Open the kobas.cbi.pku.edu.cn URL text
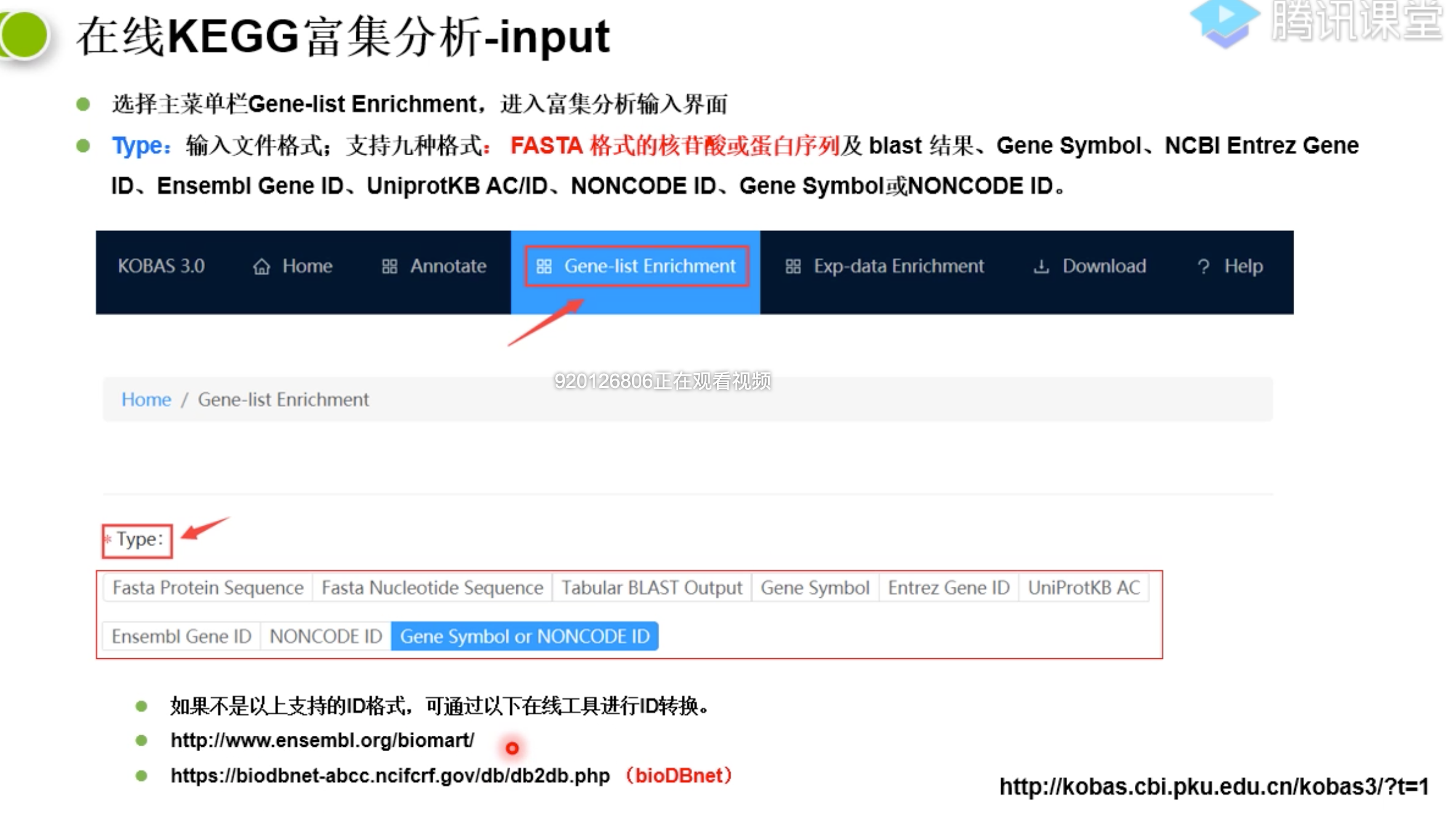This screenshot has height=814, width=1456. coord(1214,787)
